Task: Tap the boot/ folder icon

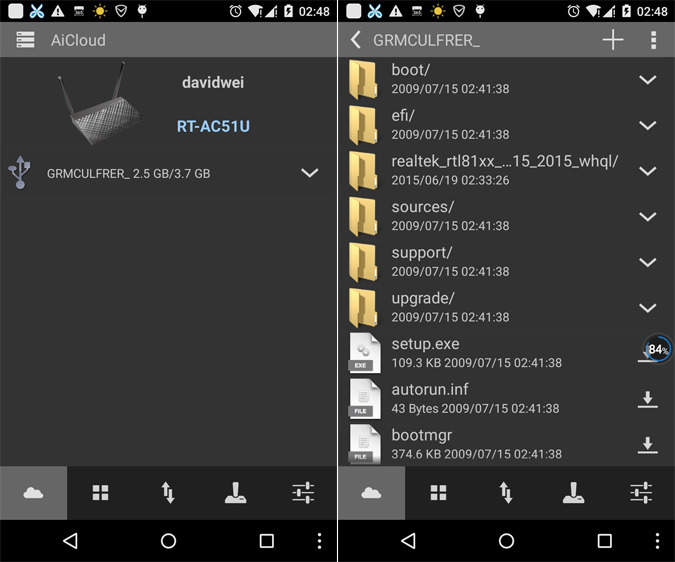Action: point(364,80)
